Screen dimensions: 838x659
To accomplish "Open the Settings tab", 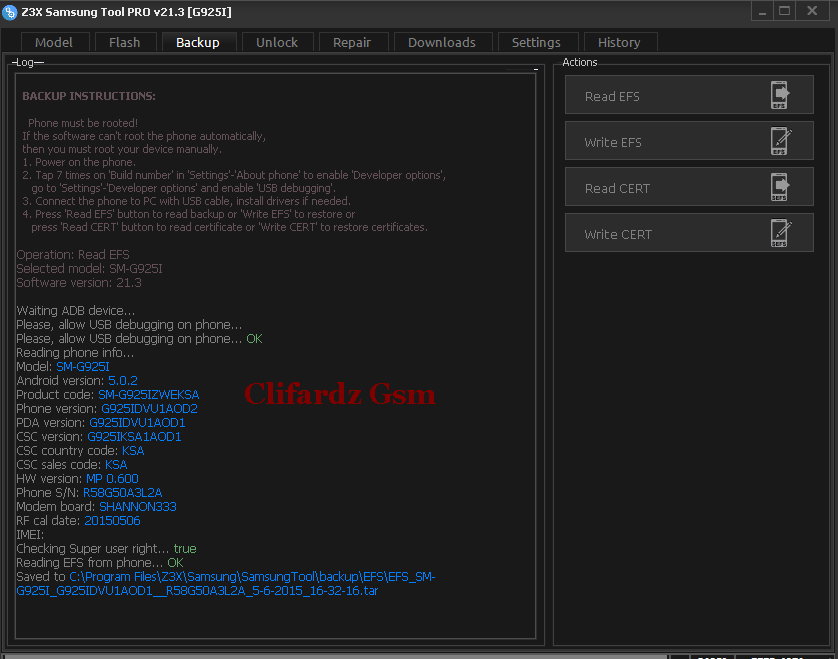I will (536, 42).
